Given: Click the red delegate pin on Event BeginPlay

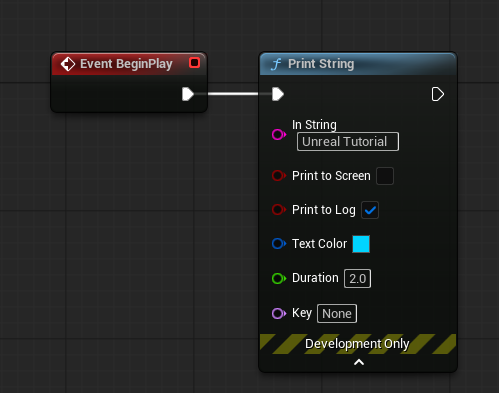Looking at the screenshot, I should coord(194,63).
